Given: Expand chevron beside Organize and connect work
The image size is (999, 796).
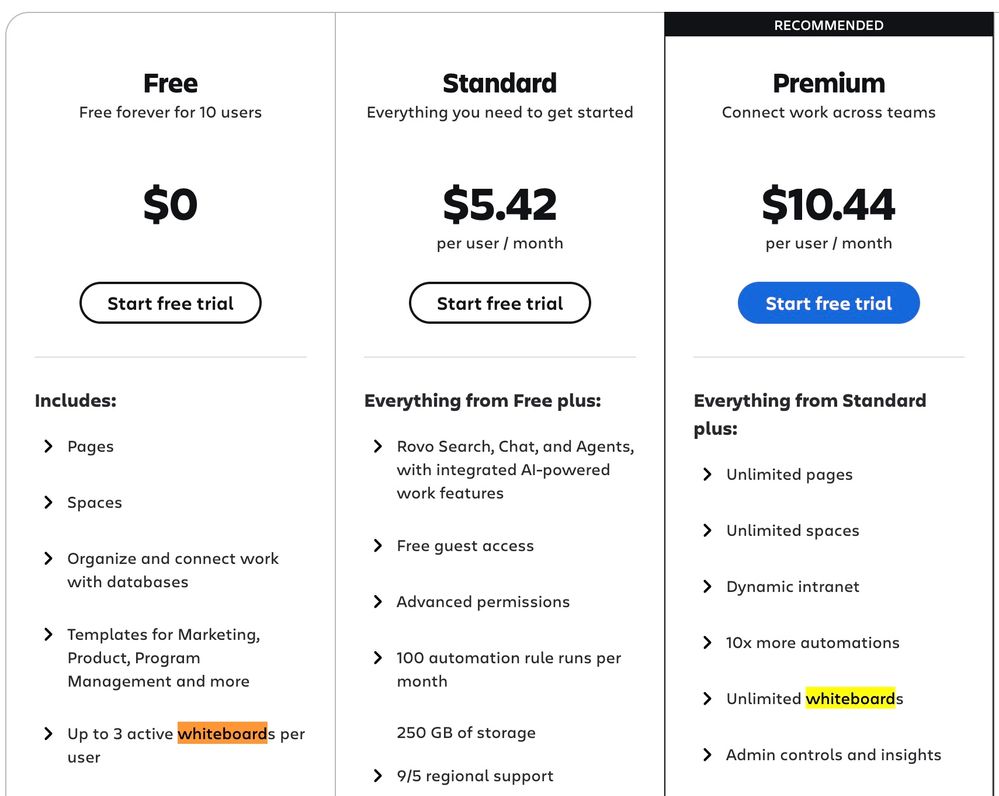Looking at the screenshot, I should point(48,559).
